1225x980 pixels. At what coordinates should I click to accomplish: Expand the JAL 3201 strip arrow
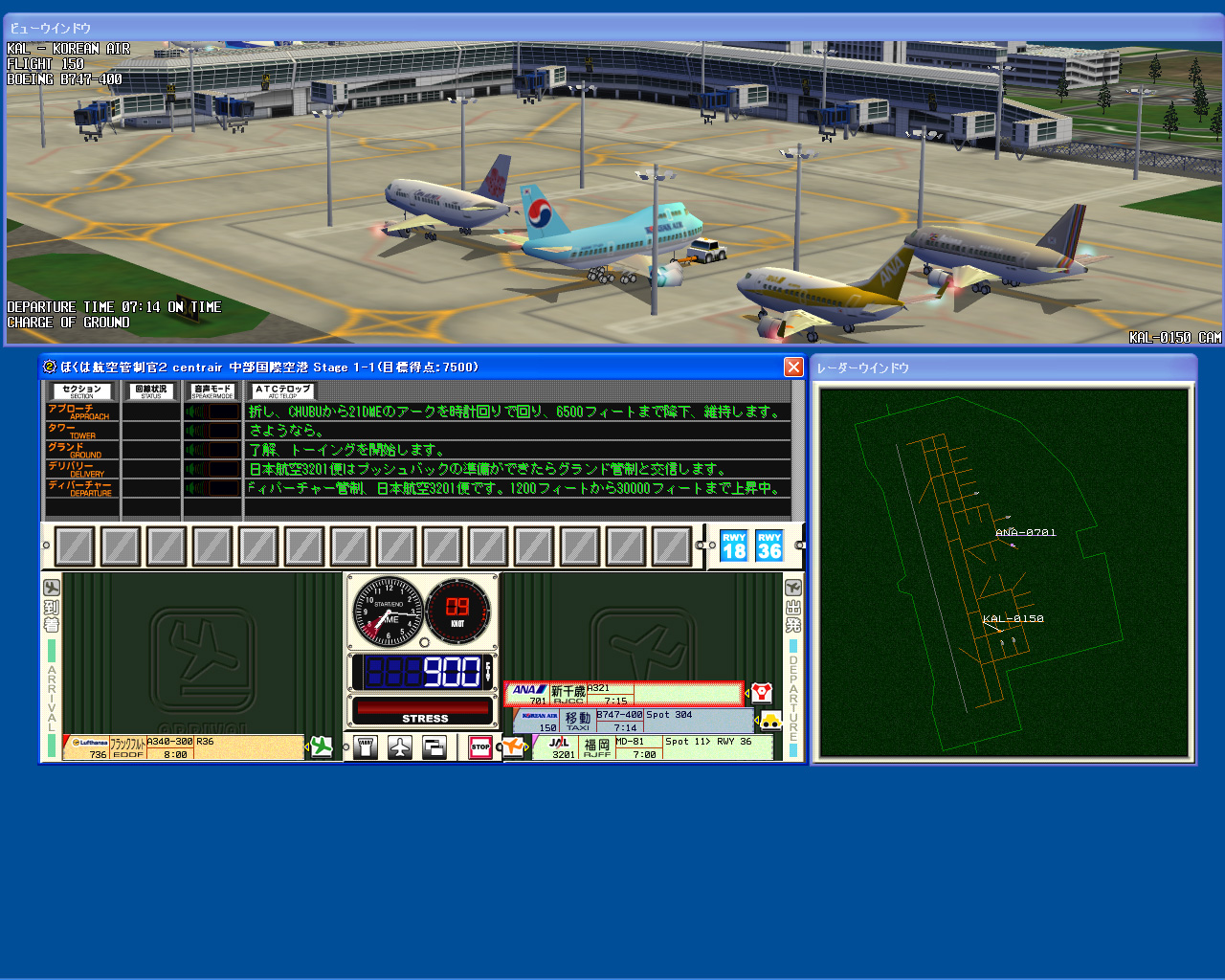[x=526, y=747]
